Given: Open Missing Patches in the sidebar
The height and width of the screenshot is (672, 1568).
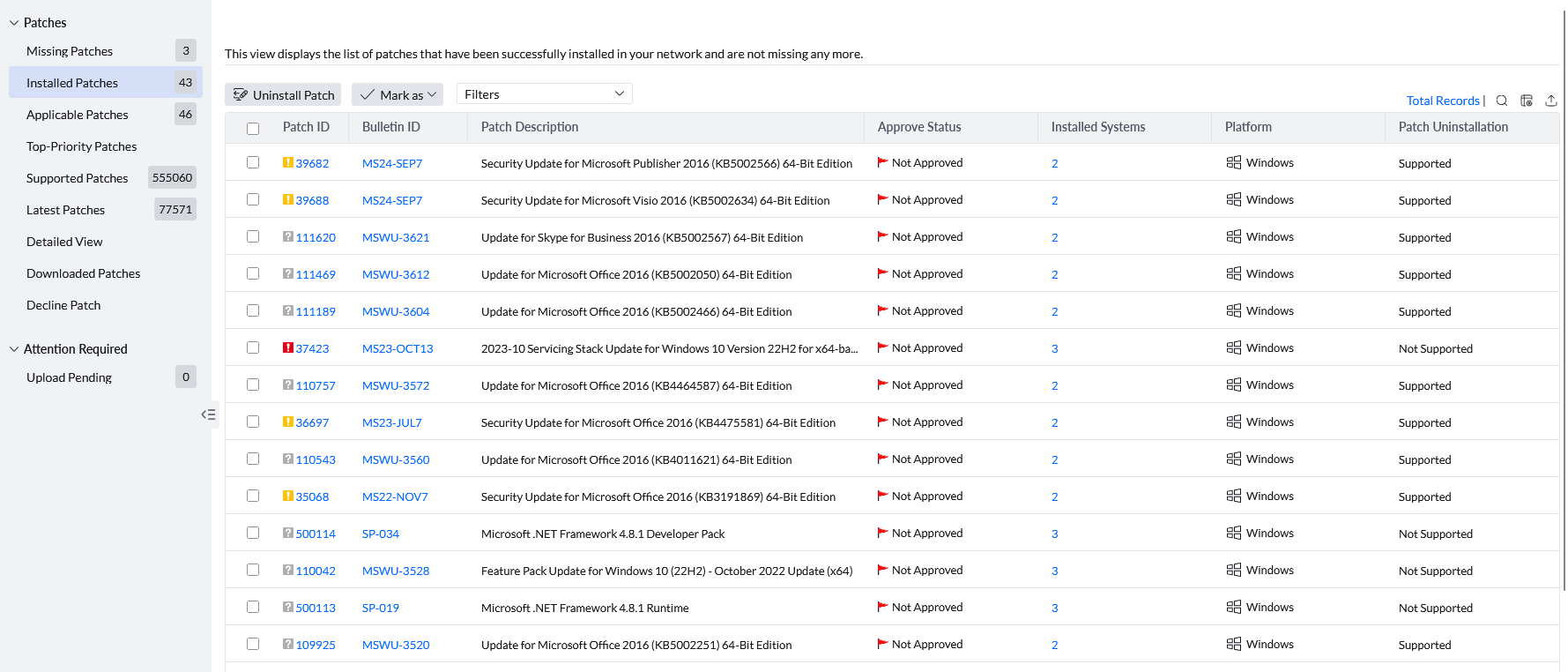Looking at the screenshot, I should (70, 51).
